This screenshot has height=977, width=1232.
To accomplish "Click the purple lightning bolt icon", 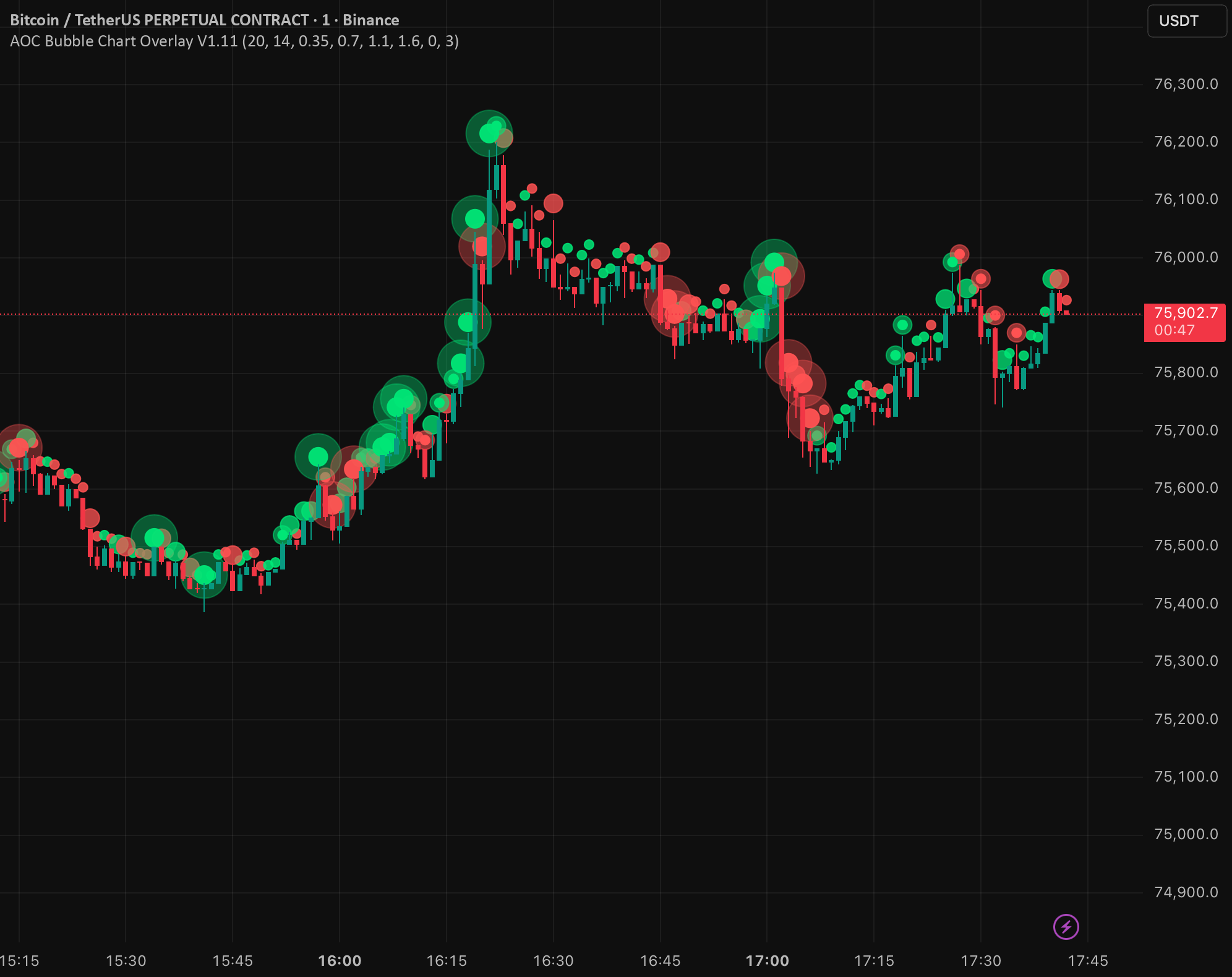I will coord(1066,926).
